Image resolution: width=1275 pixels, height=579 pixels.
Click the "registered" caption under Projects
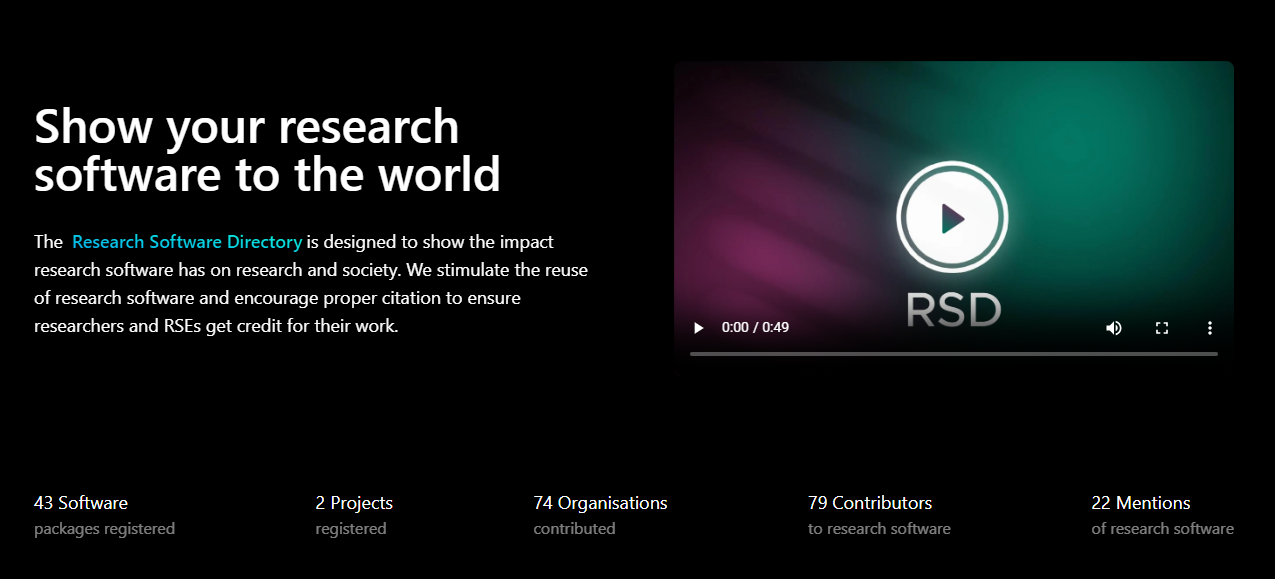pos(351,529)
